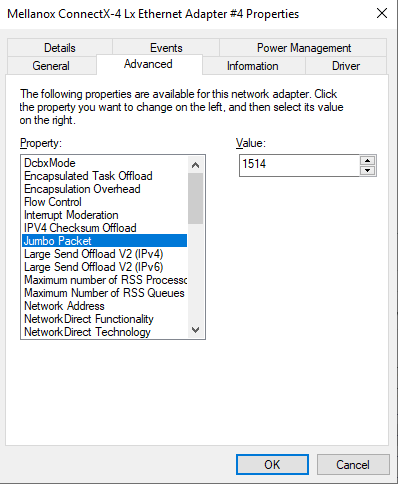Screen dimensions: 398x484
Task: Choose Large Send Offload V2 (IPv6)
Action: (x=104, y=267)
